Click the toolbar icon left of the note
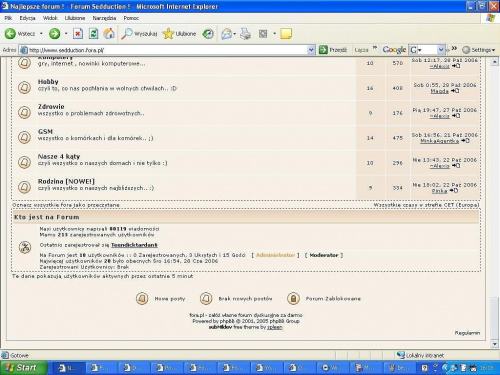 click(263, 34)
